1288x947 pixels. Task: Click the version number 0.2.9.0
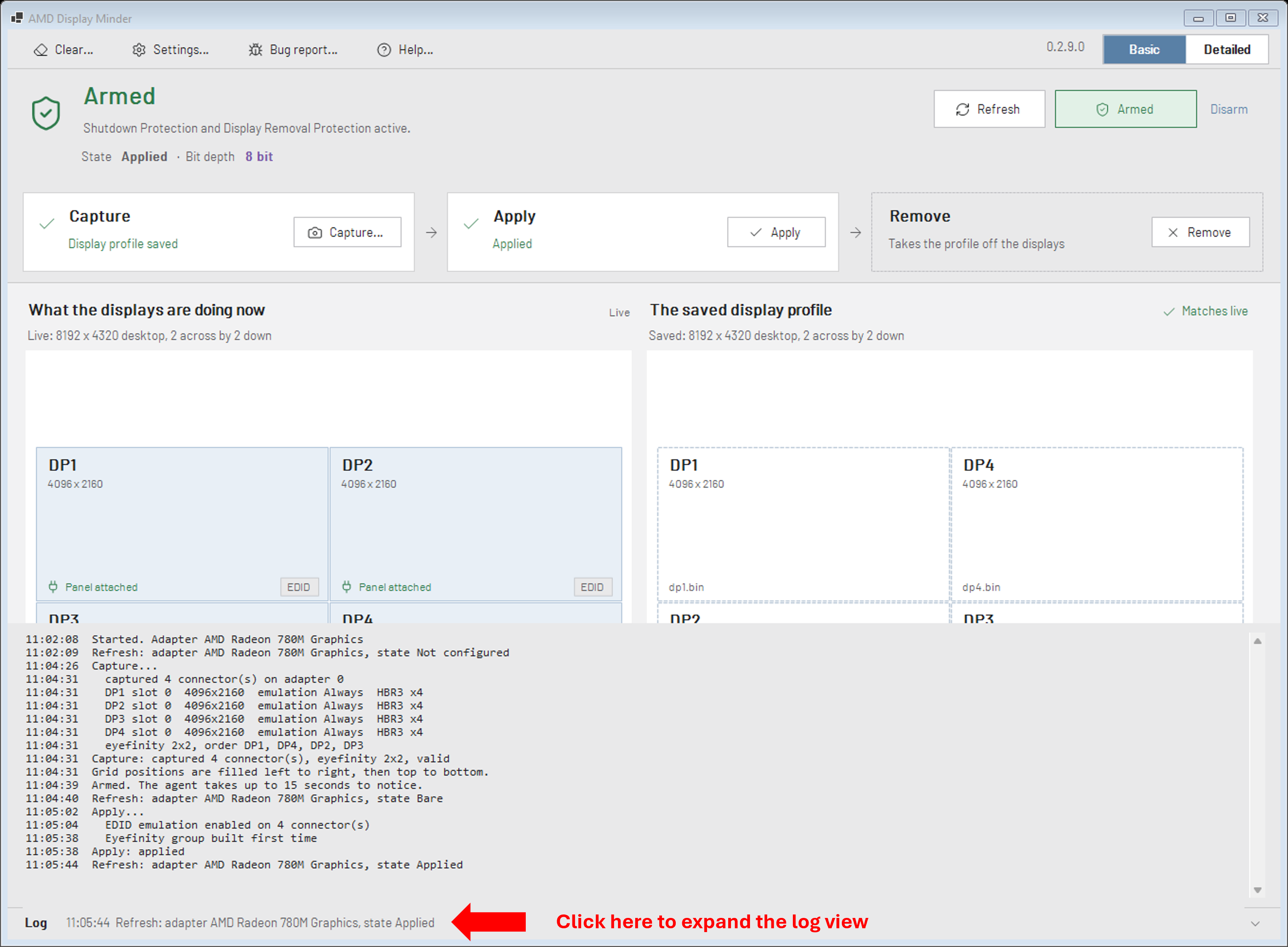pos(1065,47)
